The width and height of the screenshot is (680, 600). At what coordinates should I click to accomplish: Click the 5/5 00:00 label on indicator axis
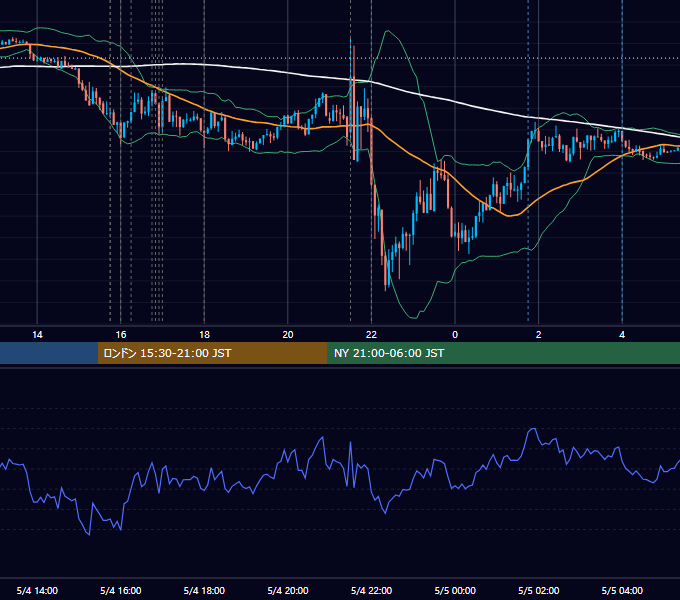(x=455, y=590)
